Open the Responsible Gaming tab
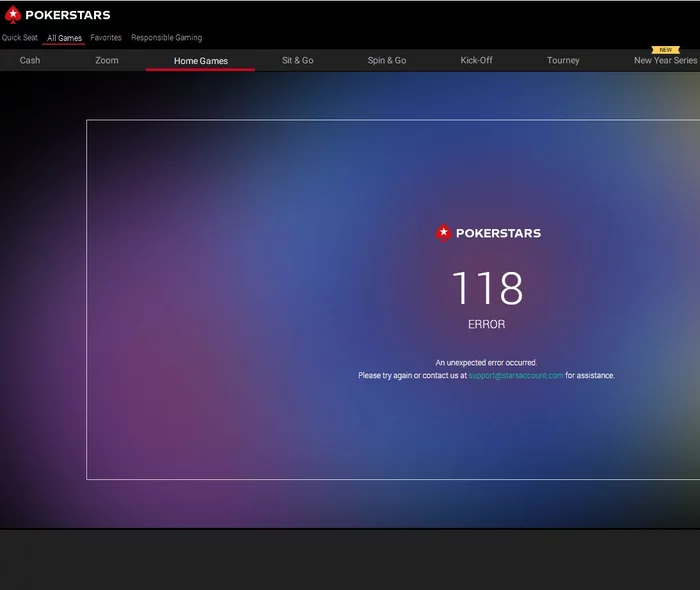700x590 pixels. [x=167, y=37]
